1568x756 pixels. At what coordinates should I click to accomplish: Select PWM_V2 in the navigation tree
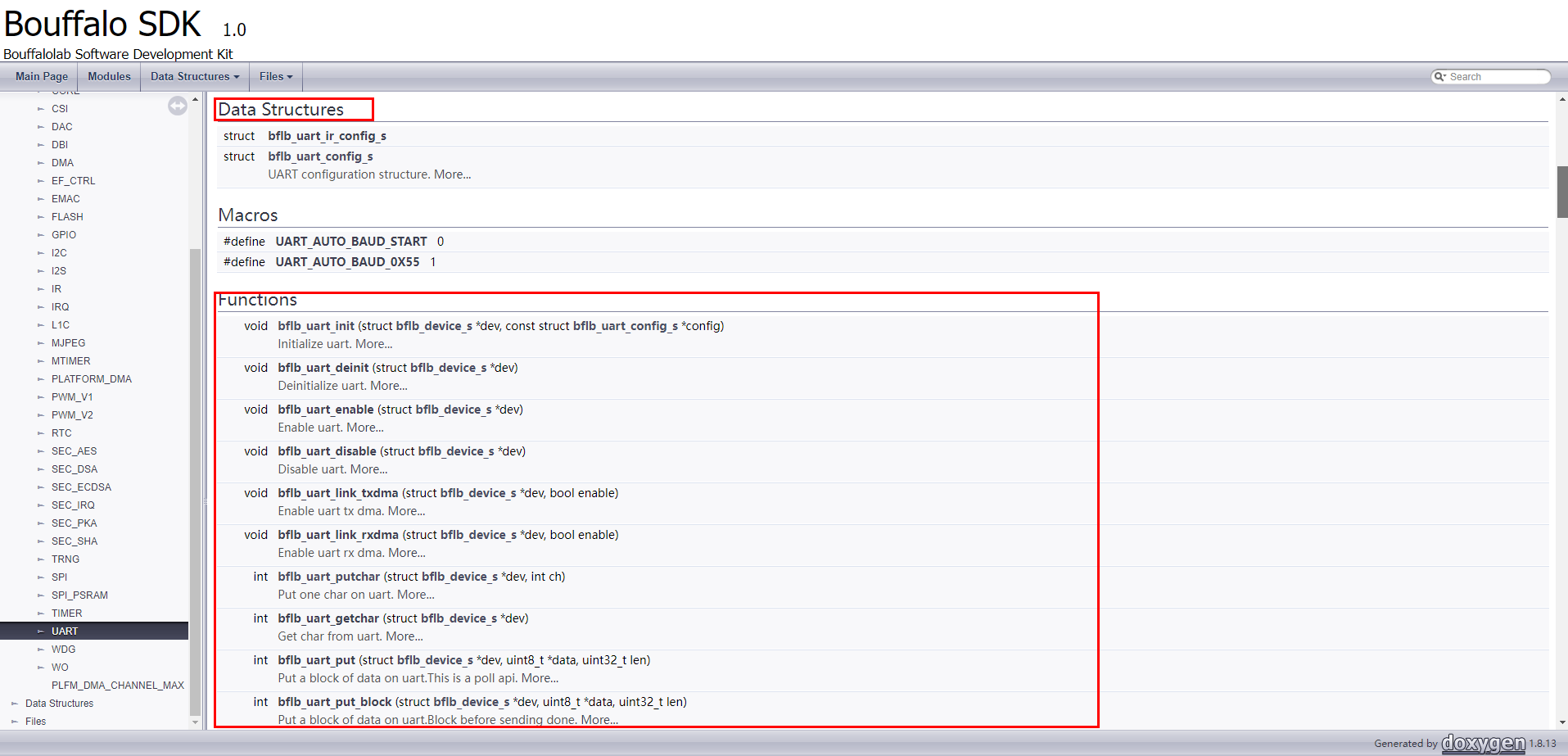coord(72,415)
